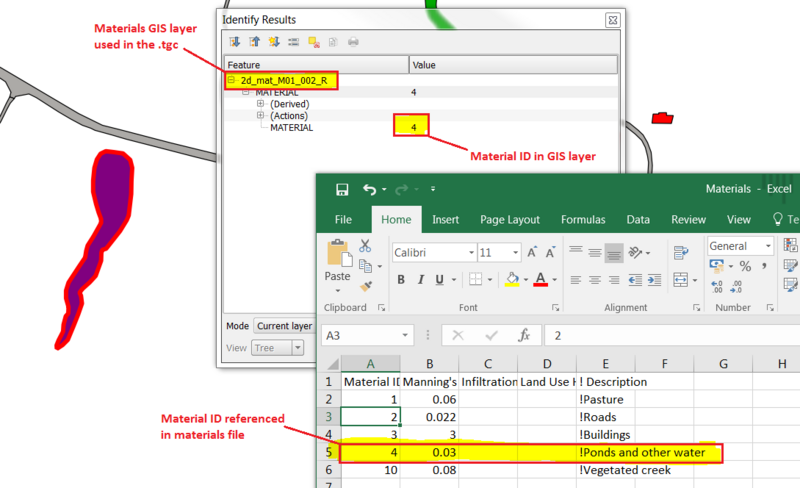Click the Wrap Text icon

(x=681, y=252)
